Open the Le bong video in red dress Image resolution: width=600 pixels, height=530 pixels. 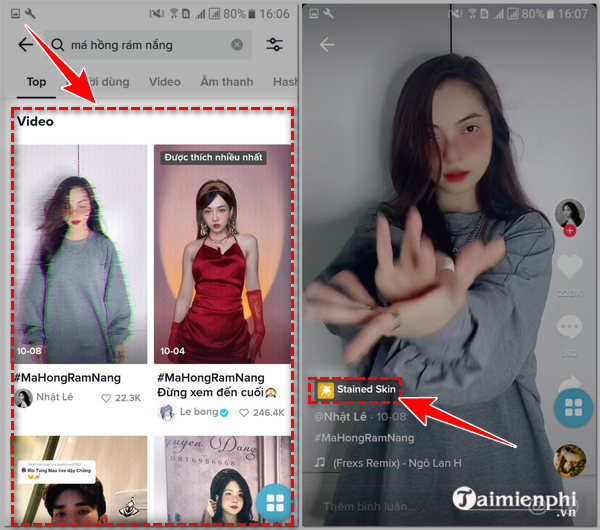click(222, 254)
